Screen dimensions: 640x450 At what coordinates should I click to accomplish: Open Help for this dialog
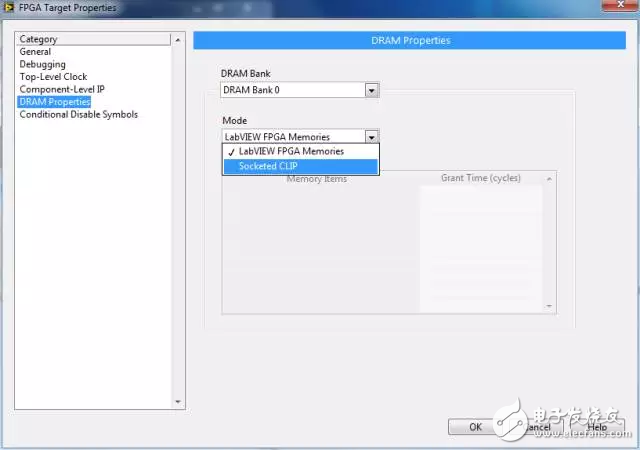tap(597, 427)
